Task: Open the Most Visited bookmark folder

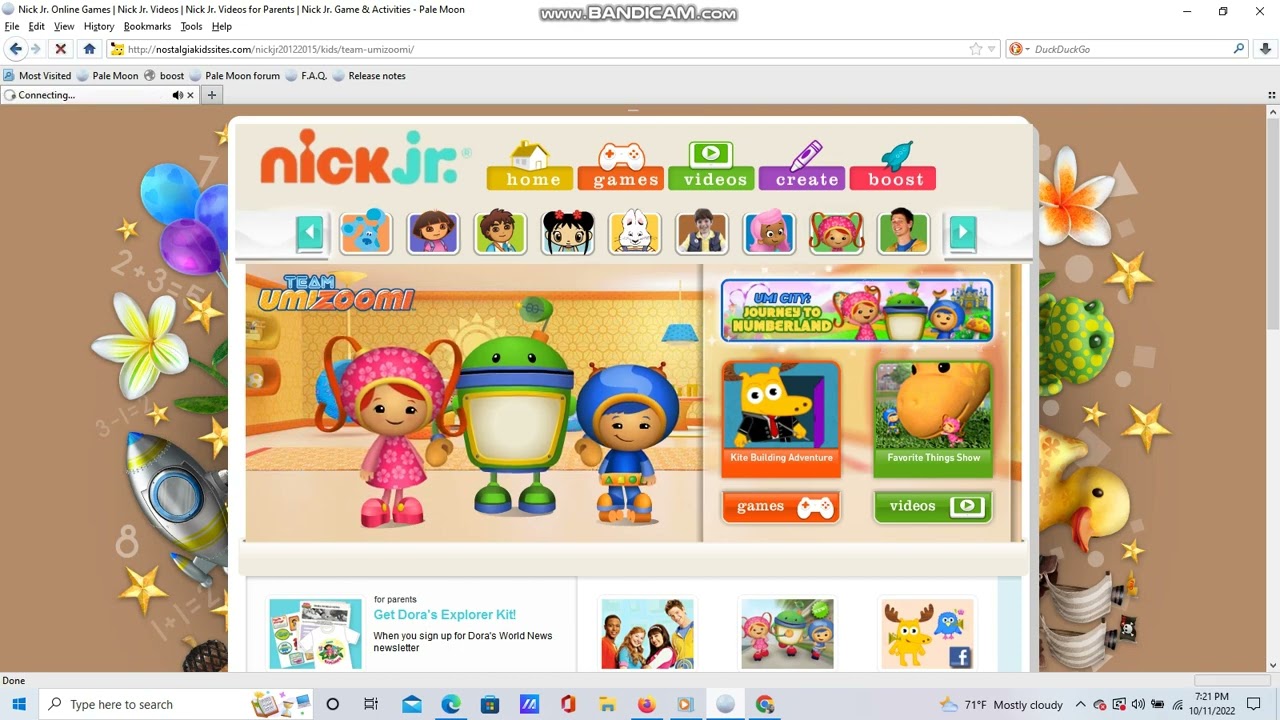Action: pos(37,75)
